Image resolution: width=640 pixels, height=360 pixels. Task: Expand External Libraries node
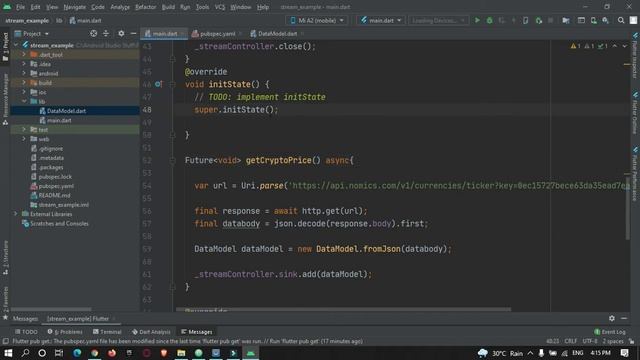(16, 214)
